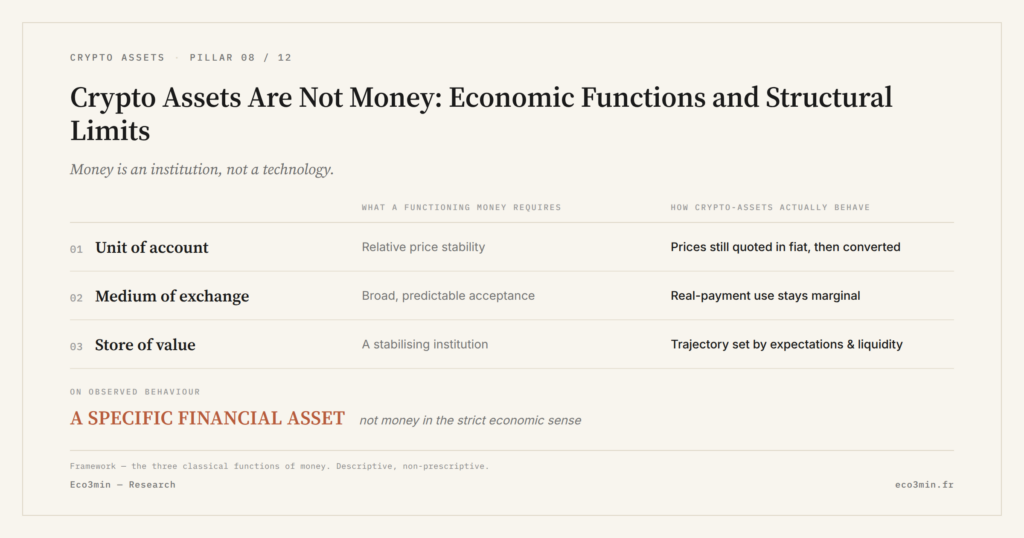The image size is (1024, 538).
Task: Click the CRYPTO ASSETS category label
Action: [x=118, y=57]
